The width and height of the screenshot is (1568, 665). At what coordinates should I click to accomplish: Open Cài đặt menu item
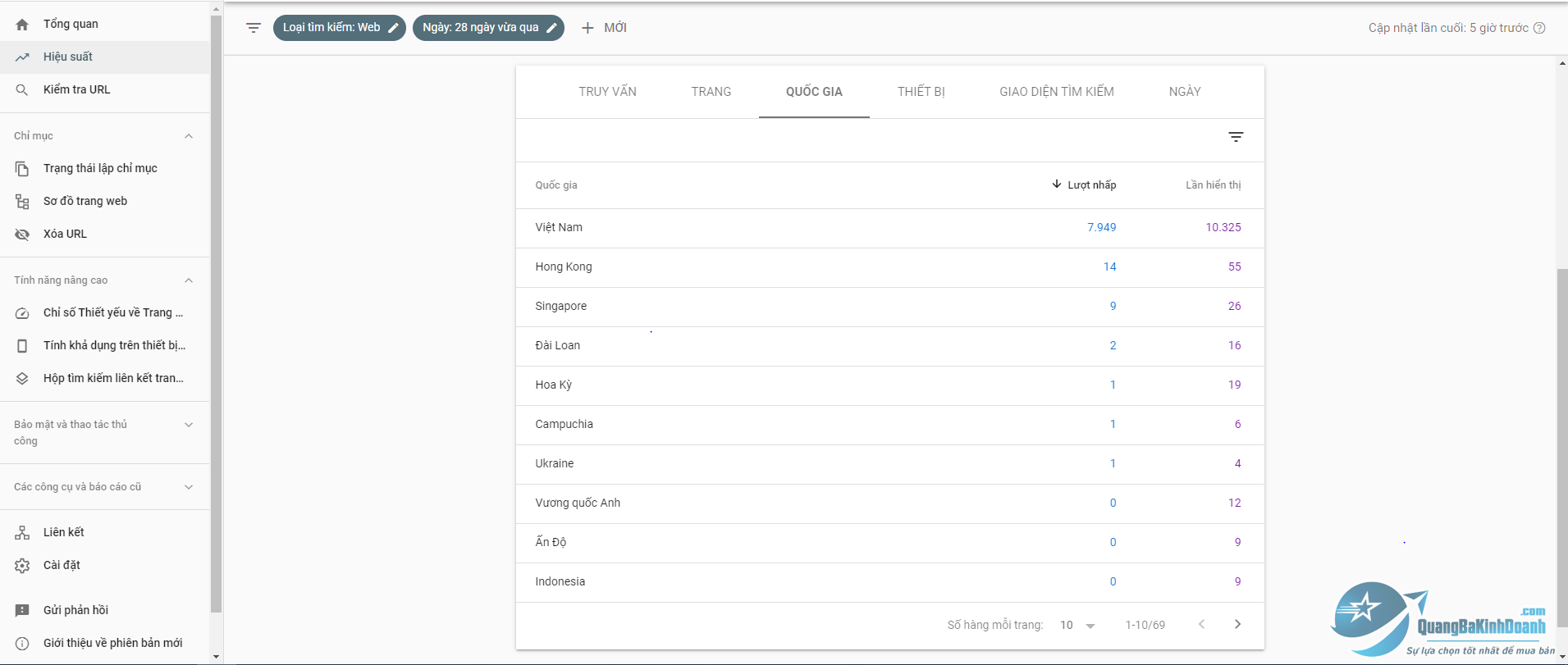[105, 565]
